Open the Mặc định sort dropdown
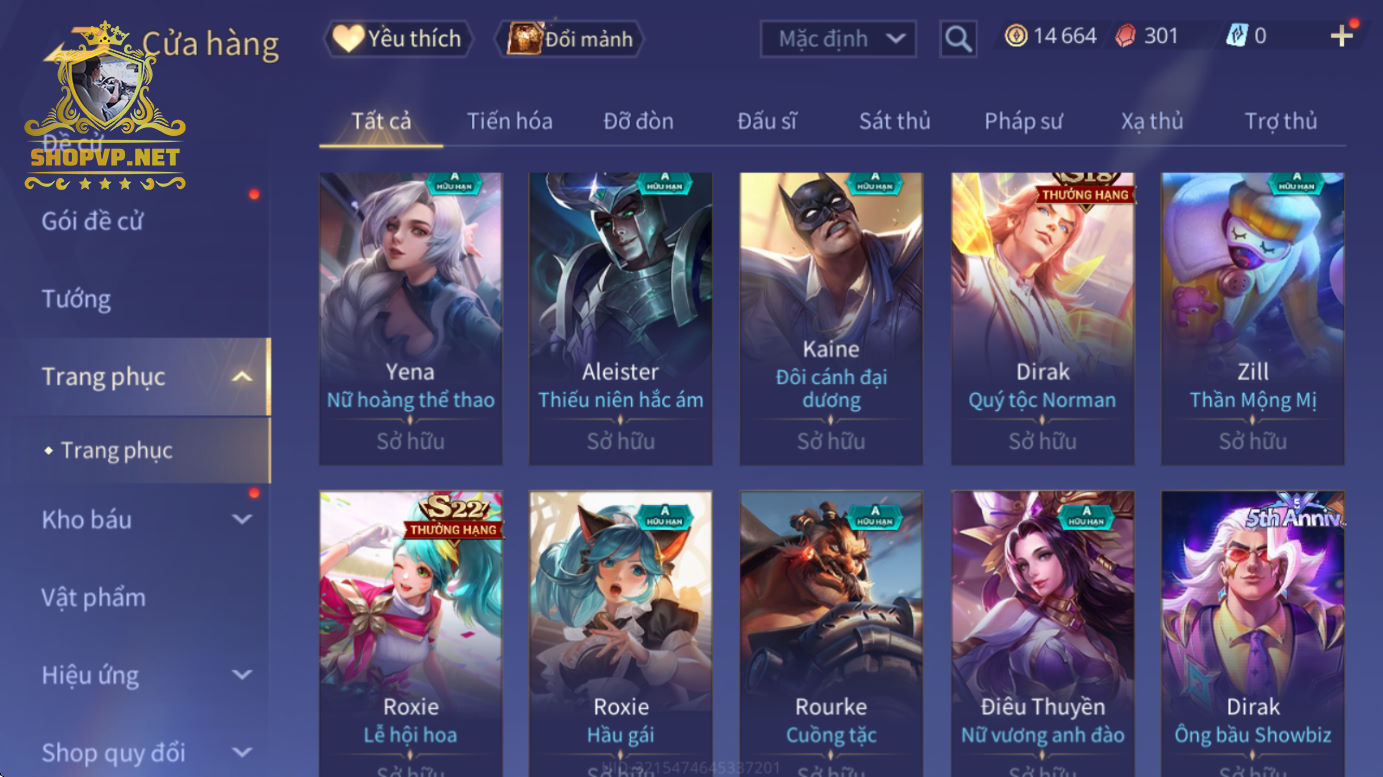Image resolution: width=1383 pixels, height=777 pixels. pos(838,39)
